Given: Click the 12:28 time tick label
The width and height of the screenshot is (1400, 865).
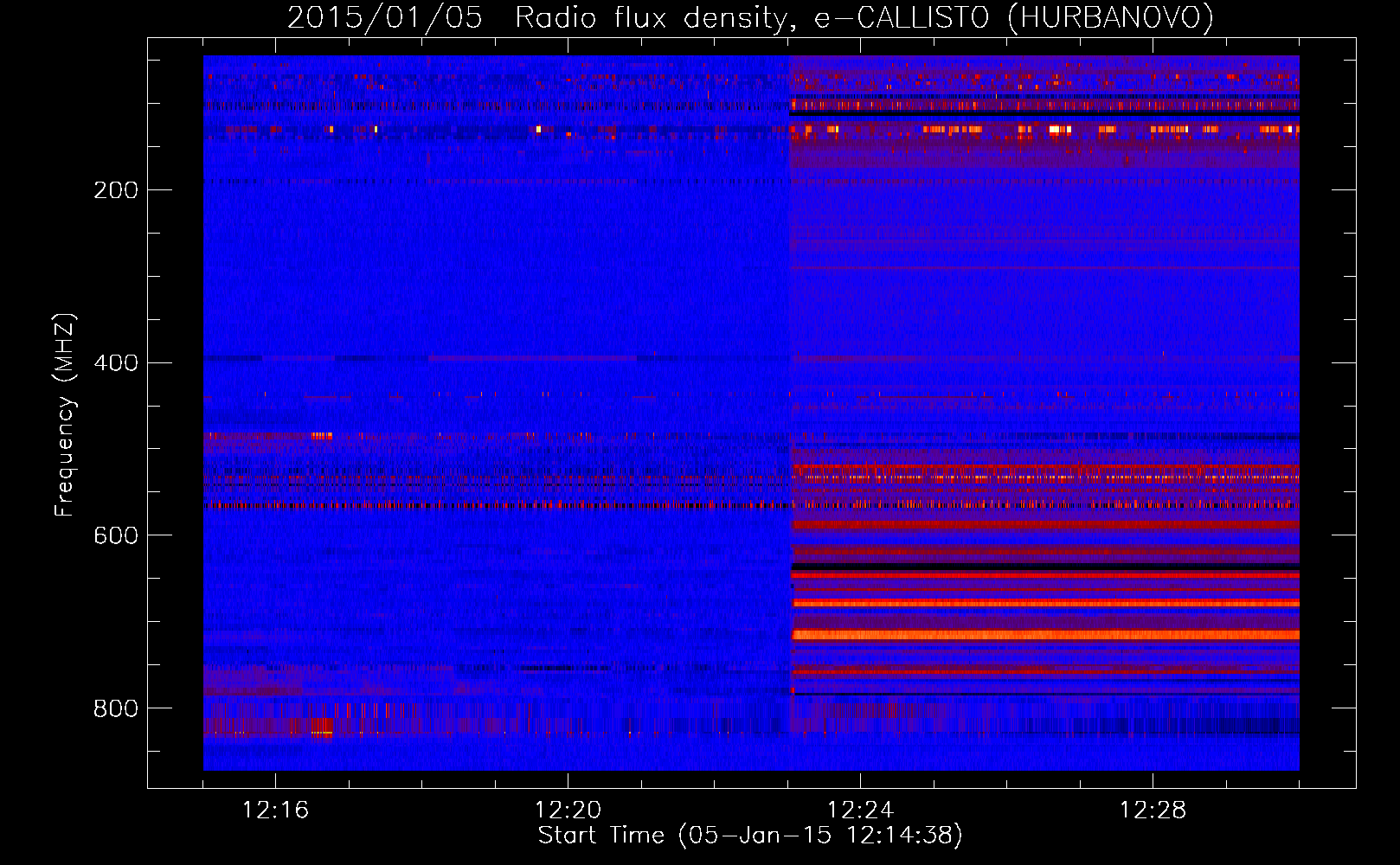Looking at the screenshot, I should (x=1153, y=810).
